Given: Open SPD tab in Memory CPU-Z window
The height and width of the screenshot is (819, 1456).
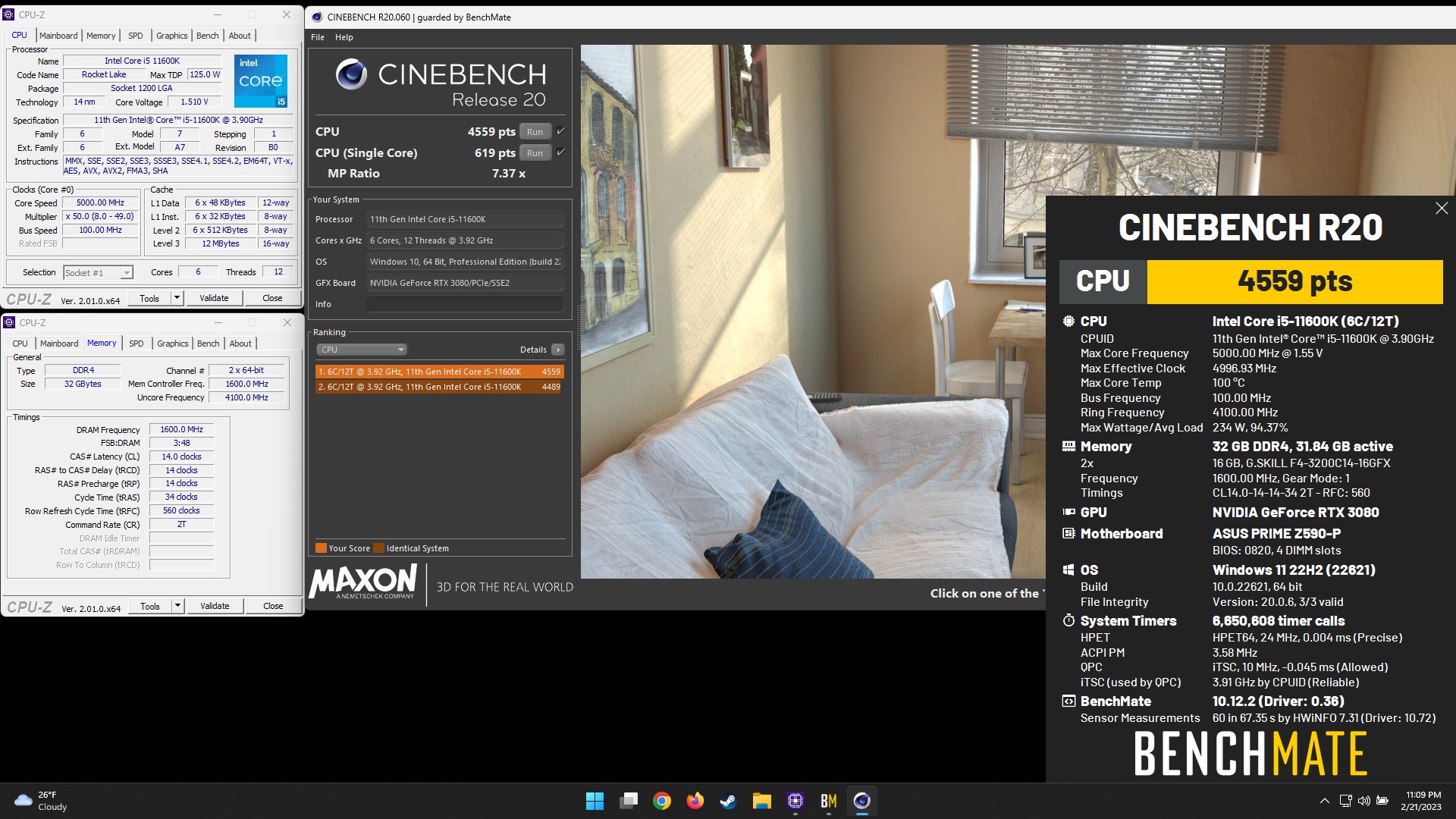Looking at the screenshot, I should [136, 344].
